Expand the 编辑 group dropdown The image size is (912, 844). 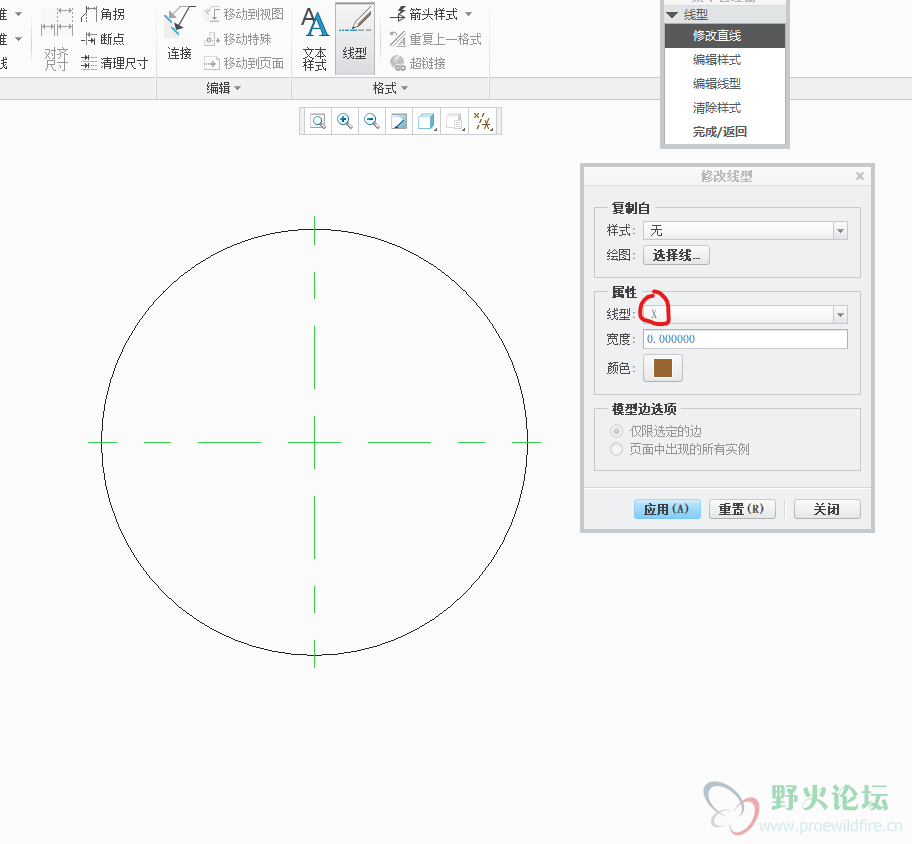click(223, 88)
